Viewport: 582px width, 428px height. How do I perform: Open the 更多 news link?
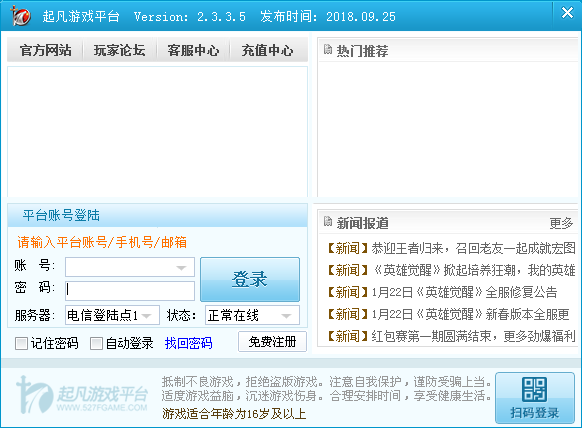(x=561, y=223)
